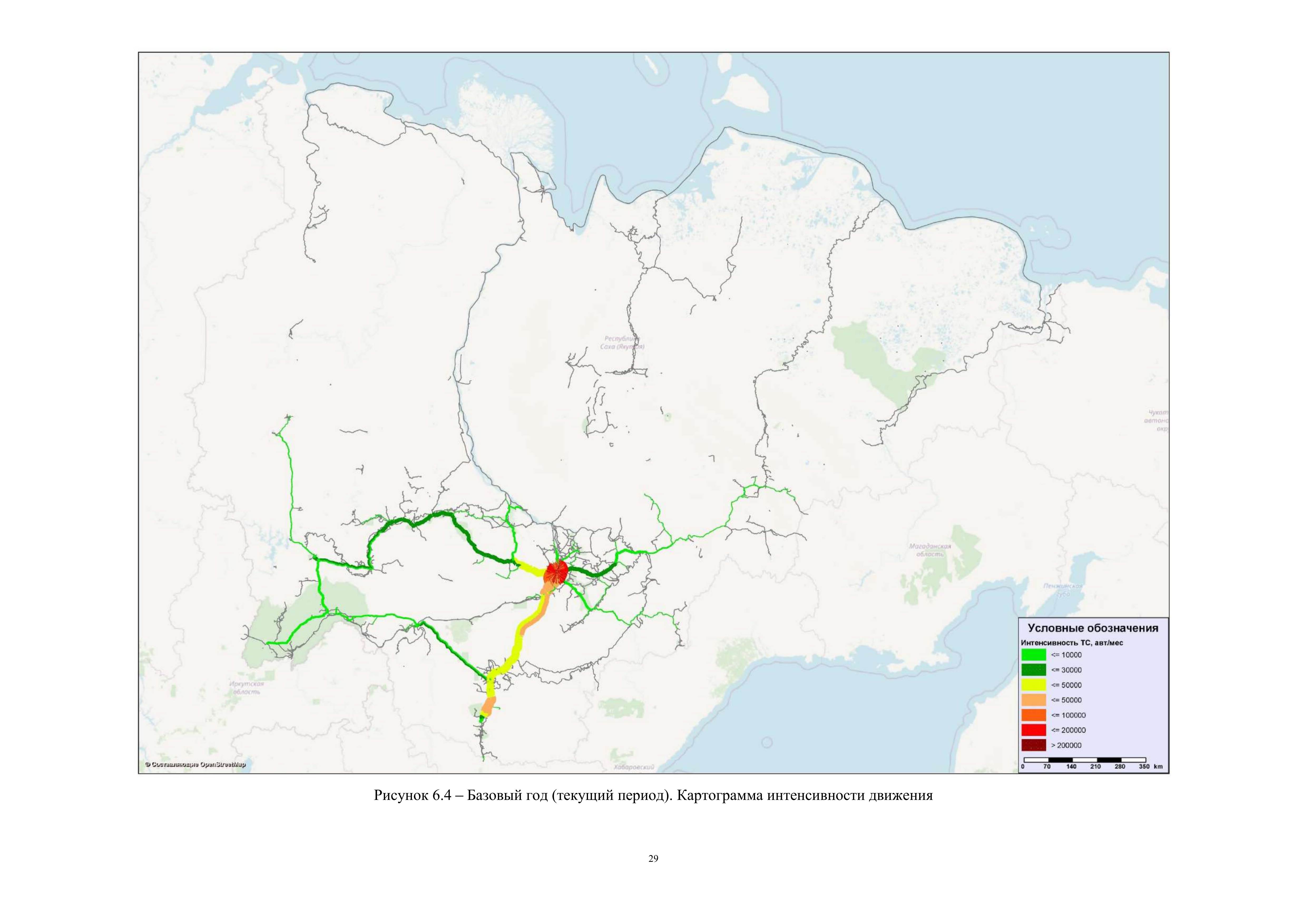
Task: Click the light orange <= 50000 legend swatch
Action: (x=1034, y=700)
